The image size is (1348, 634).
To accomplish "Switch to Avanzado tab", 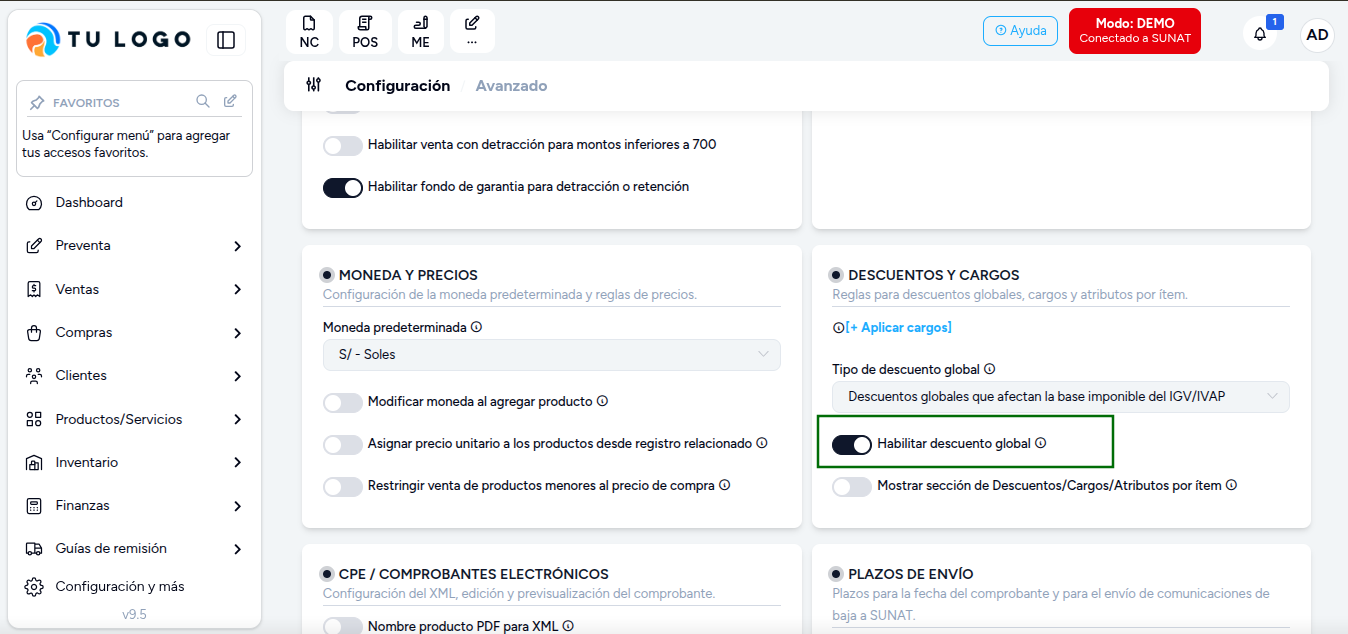I will [511, 86].
